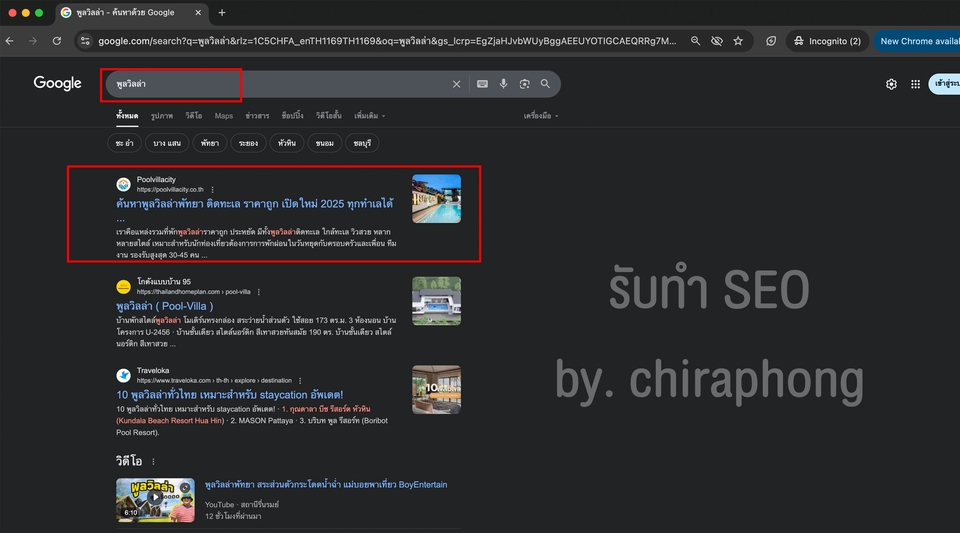Select the ชลบุรี filter chip
960x533 pixels.
pos(362,143)
